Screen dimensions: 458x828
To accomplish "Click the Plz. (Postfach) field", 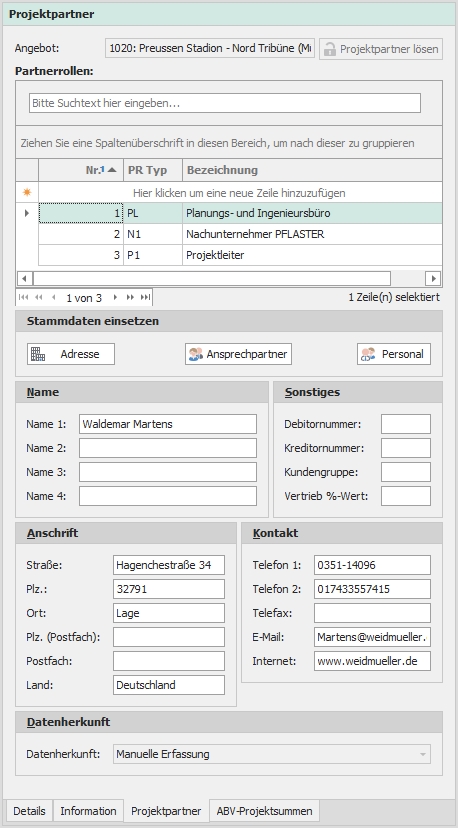I will [x=169, y=637].
